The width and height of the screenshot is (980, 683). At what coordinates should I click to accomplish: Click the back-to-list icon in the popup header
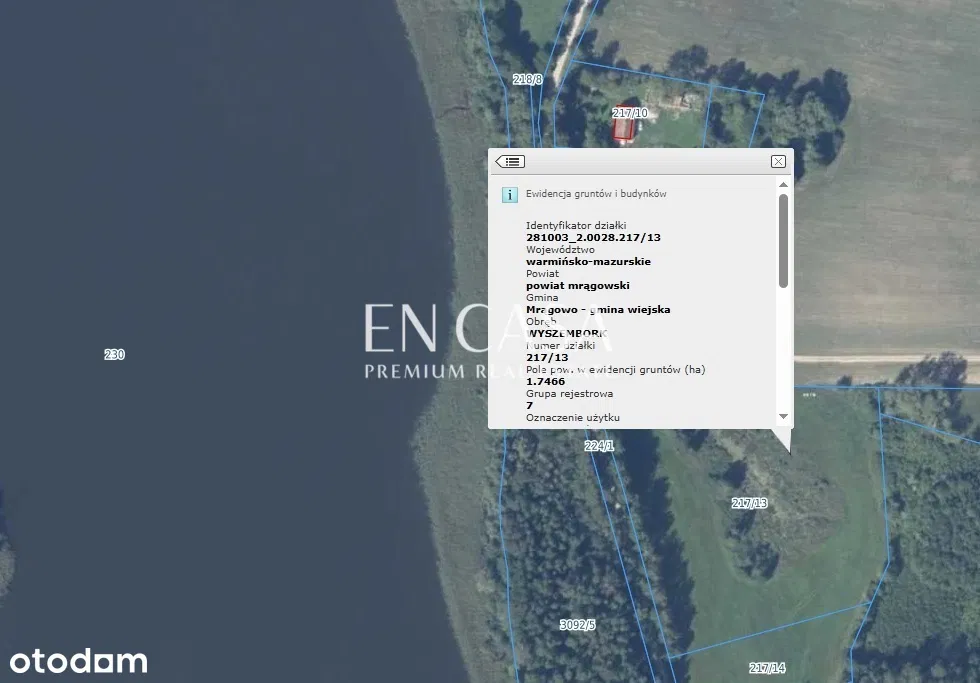click(510, 162)
